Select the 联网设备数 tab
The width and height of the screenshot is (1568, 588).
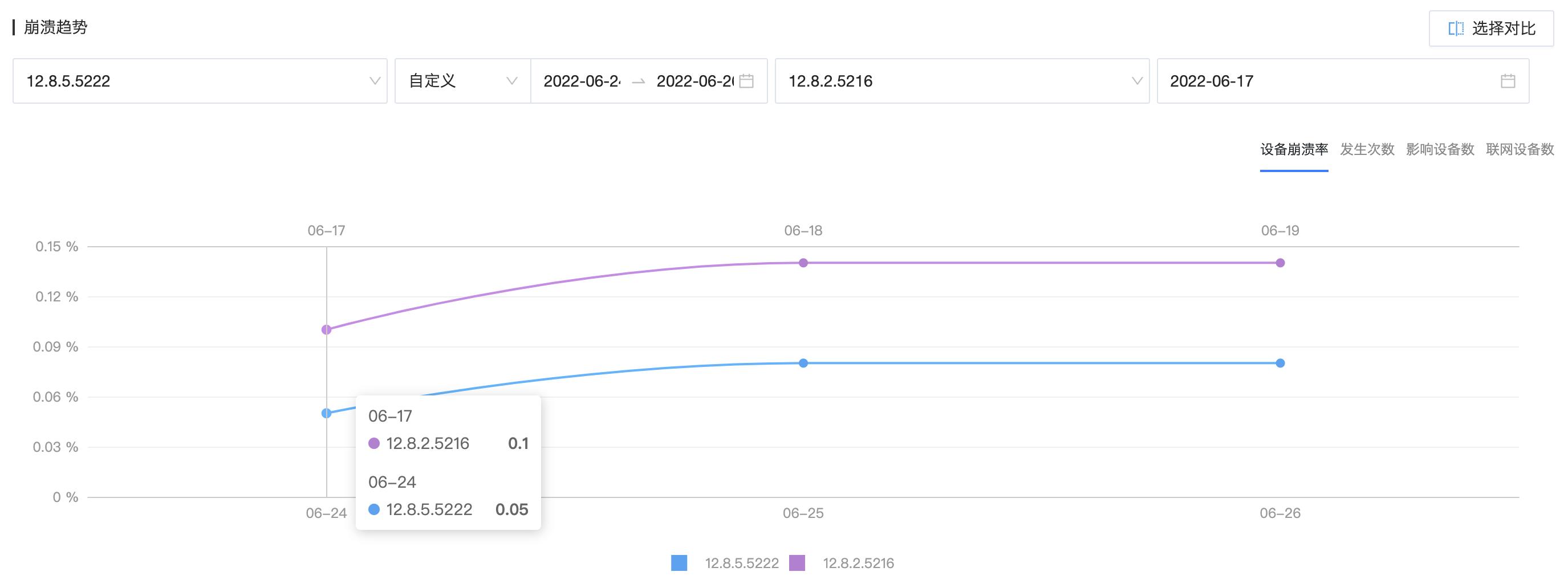click(1519, 150)
